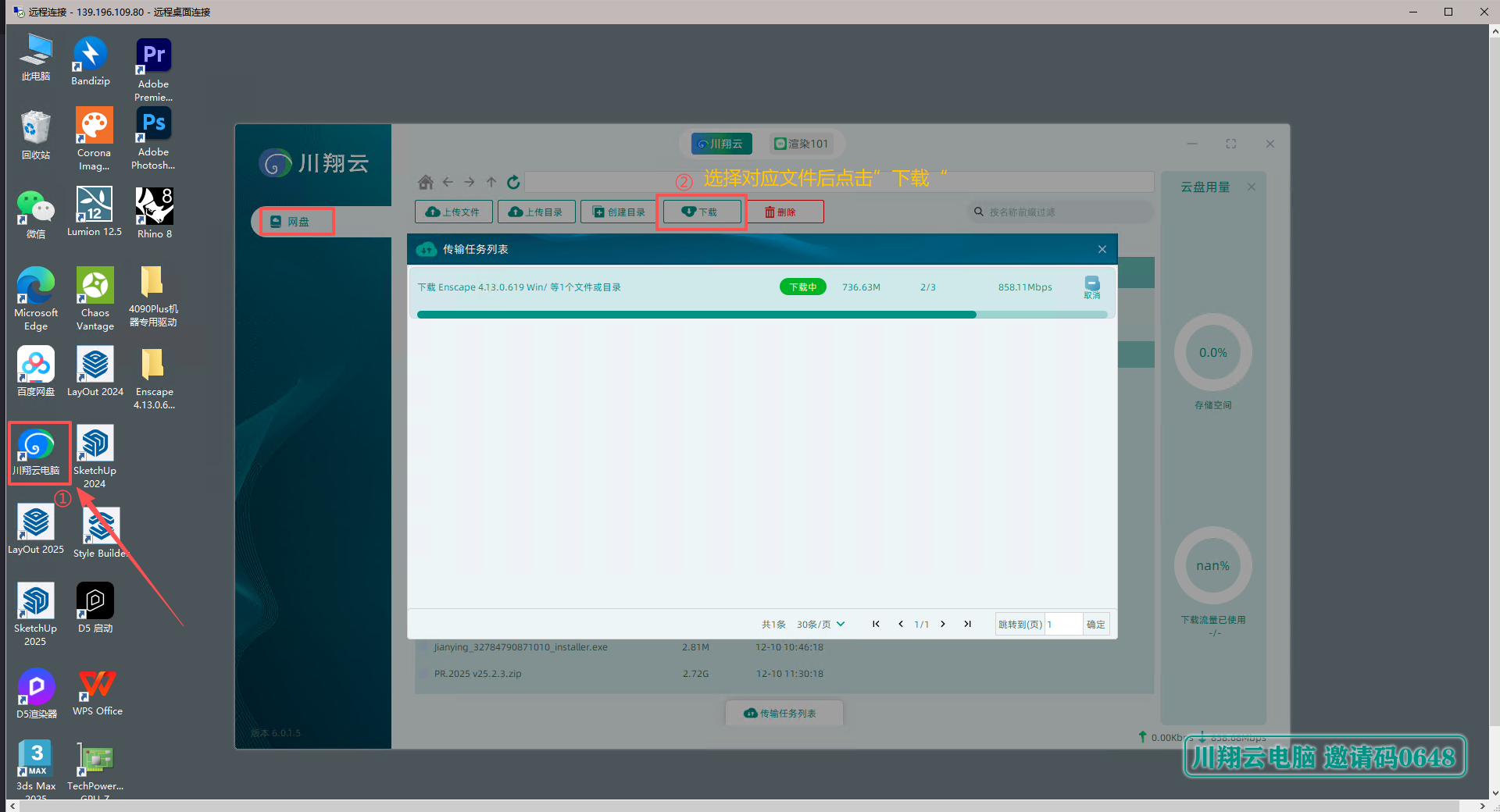Click the 858.11Mbps download speed value
Viewport: 1500px width, 812px height.
click(x=1024, y=287)
